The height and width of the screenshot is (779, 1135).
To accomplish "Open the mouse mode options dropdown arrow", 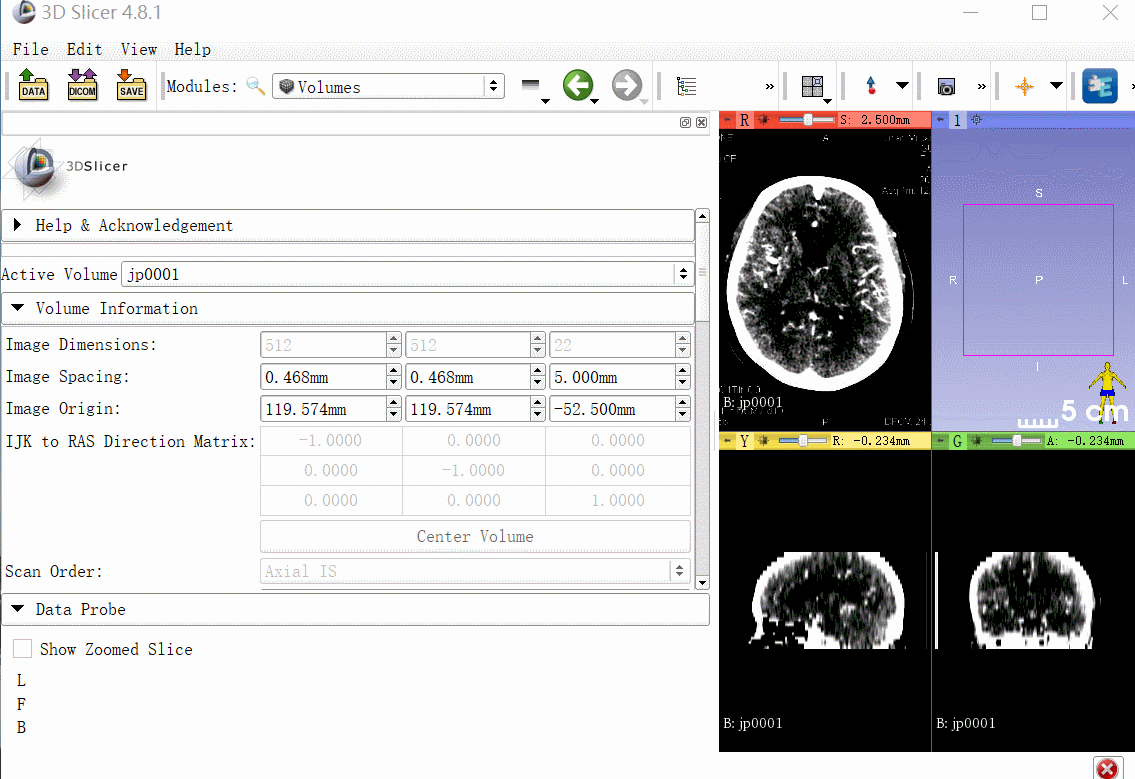I will pos(902,86).
